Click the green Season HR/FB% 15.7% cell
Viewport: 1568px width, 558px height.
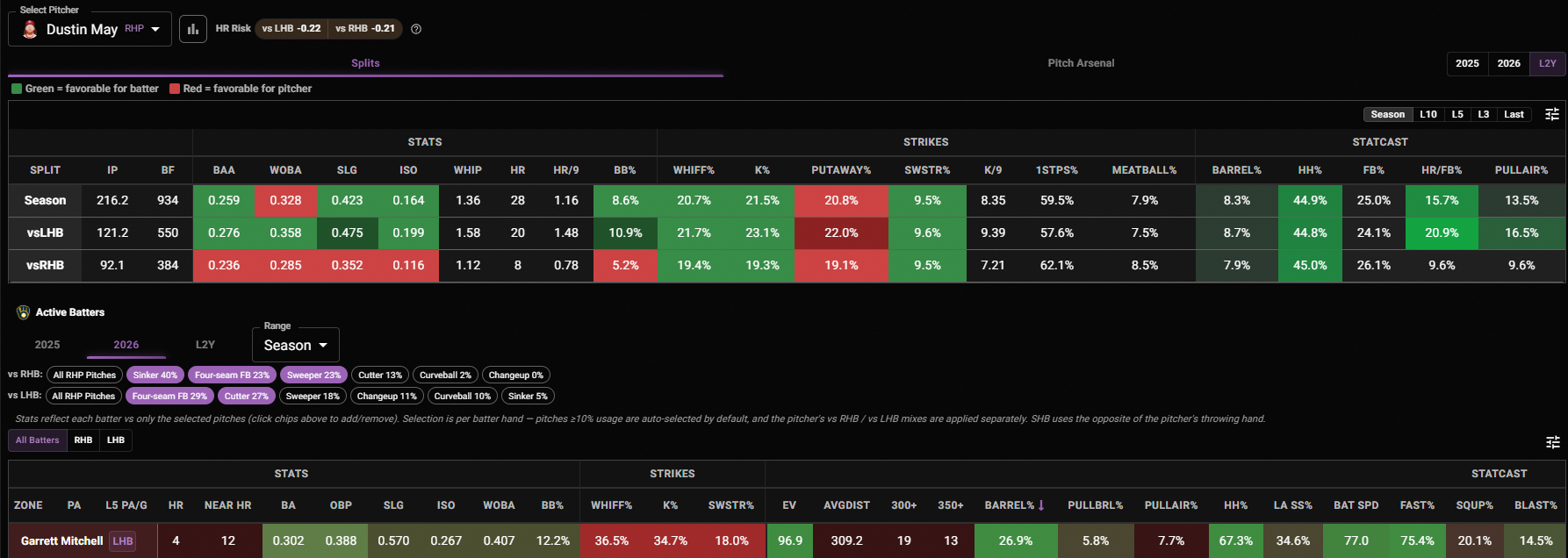tap(1442, 200)
